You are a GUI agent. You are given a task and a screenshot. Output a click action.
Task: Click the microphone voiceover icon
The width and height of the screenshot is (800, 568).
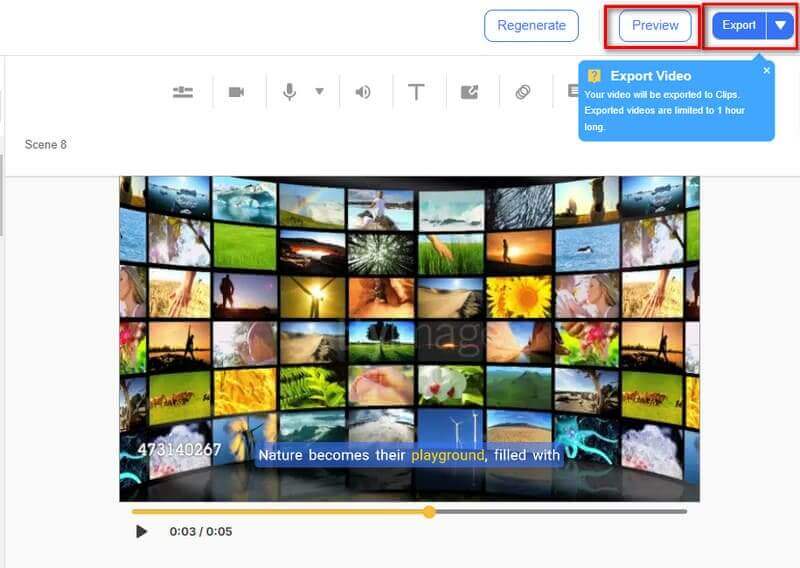point(290,92)
